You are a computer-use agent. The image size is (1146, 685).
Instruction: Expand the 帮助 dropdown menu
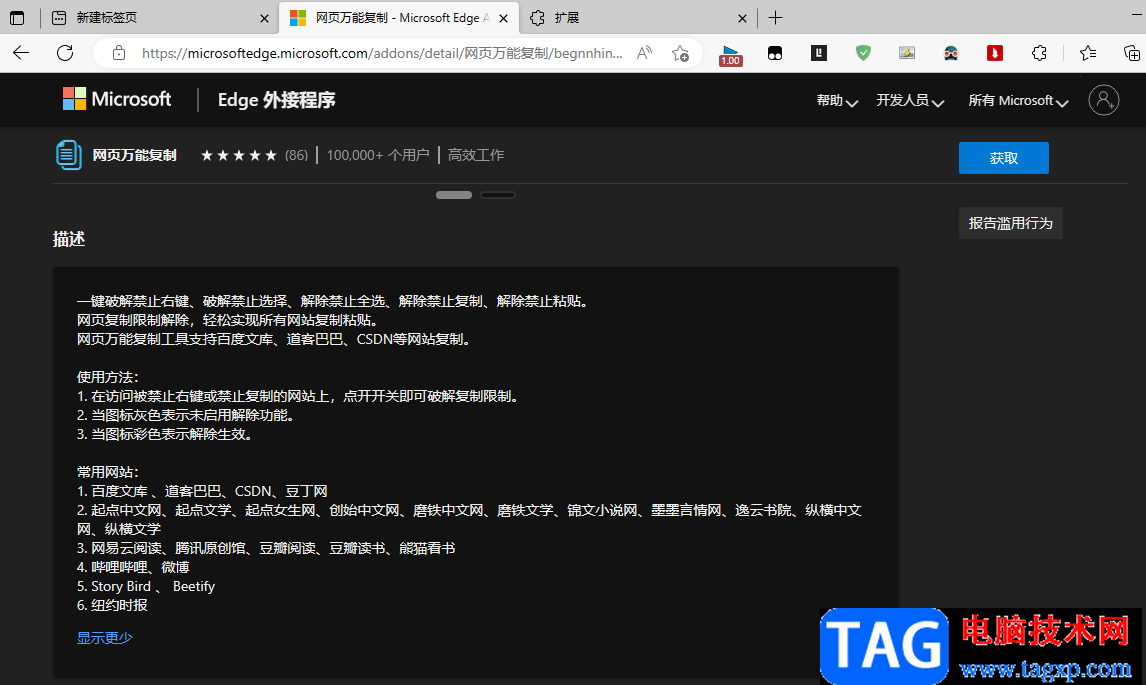tap(837, 101)
